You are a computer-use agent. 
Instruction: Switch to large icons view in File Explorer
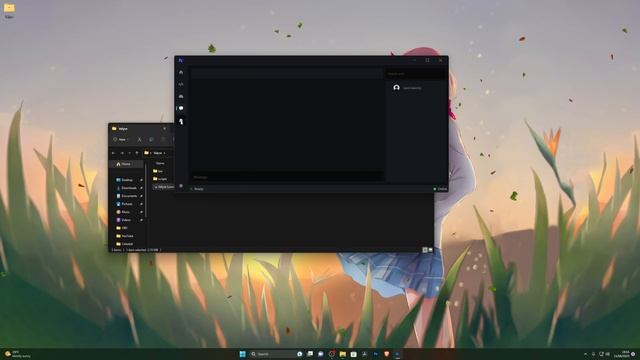[x=430, y=250]
